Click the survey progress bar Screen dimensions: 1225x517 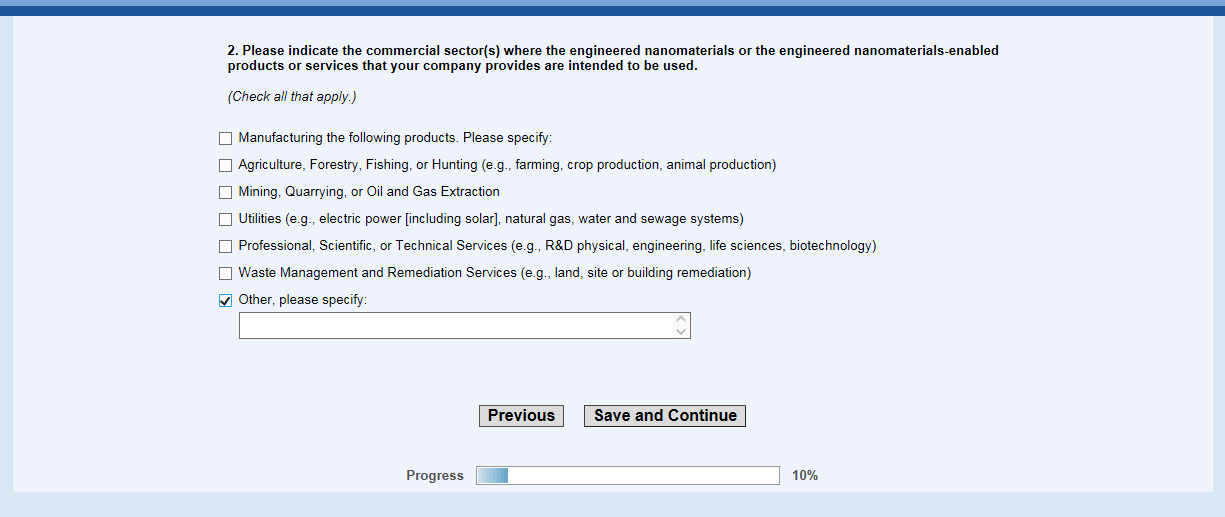pos(627,476)
